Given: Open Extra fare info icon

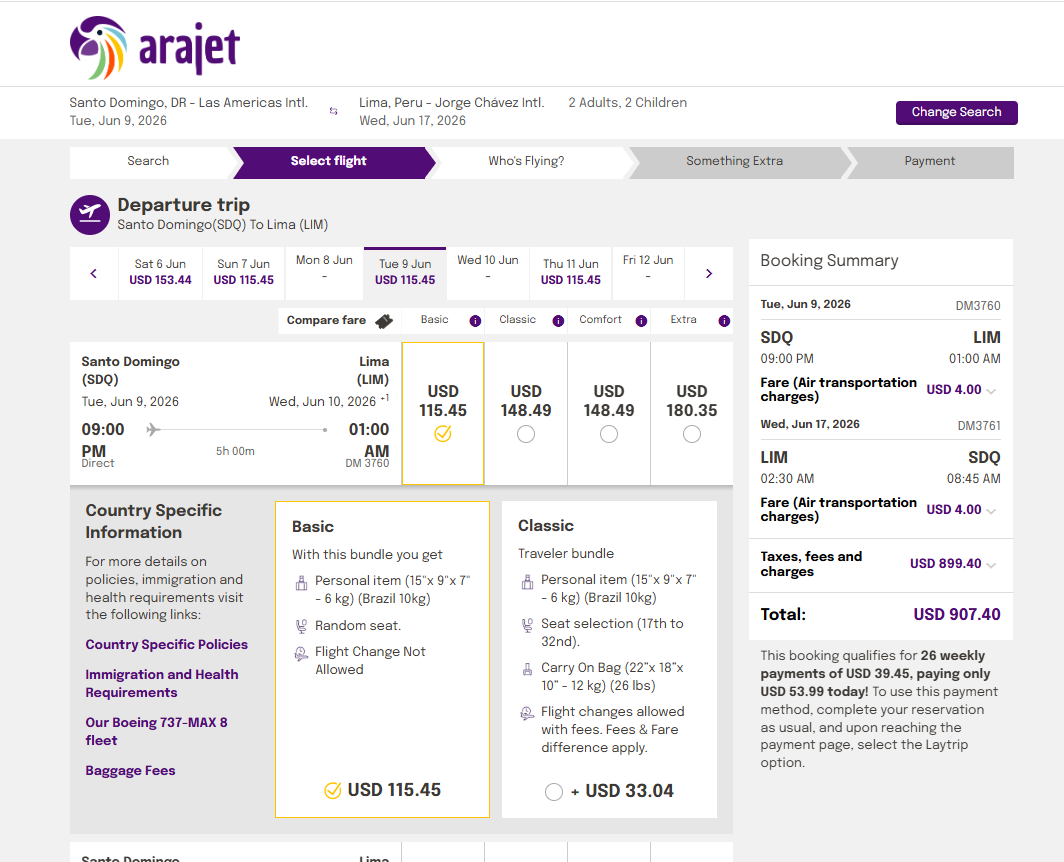Looking at the screenshot, I should 724,320.
